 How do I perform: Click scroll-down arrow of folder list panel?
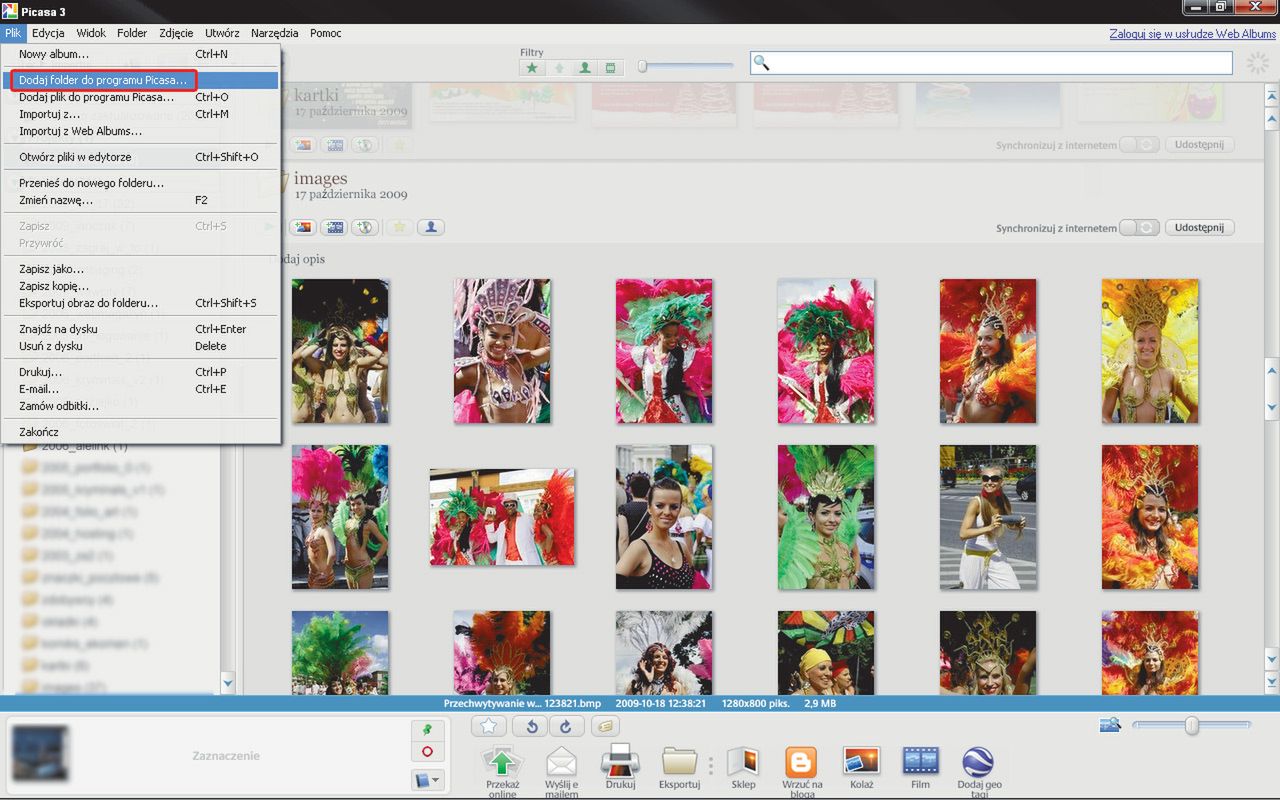227,683
